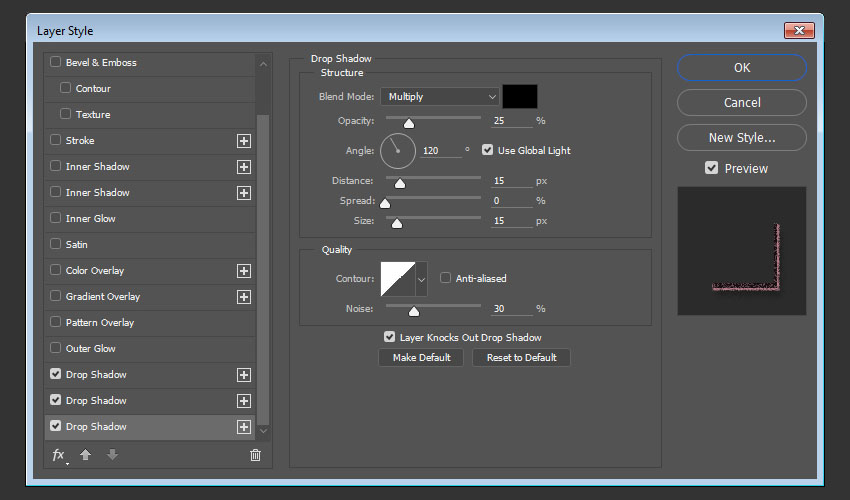
Task: Select the Satin effect item
Action: click(x=77, y=245)
